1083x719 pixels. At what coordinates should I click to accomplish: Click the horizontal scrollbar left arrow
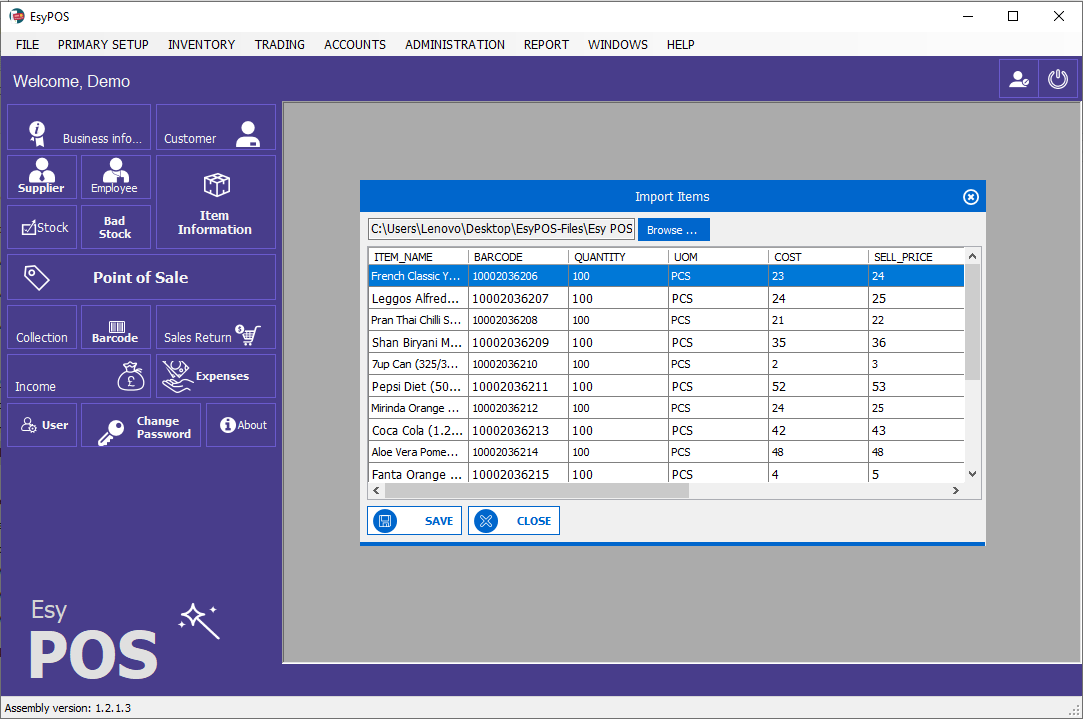pyautogui.click(x=376, y=490)
